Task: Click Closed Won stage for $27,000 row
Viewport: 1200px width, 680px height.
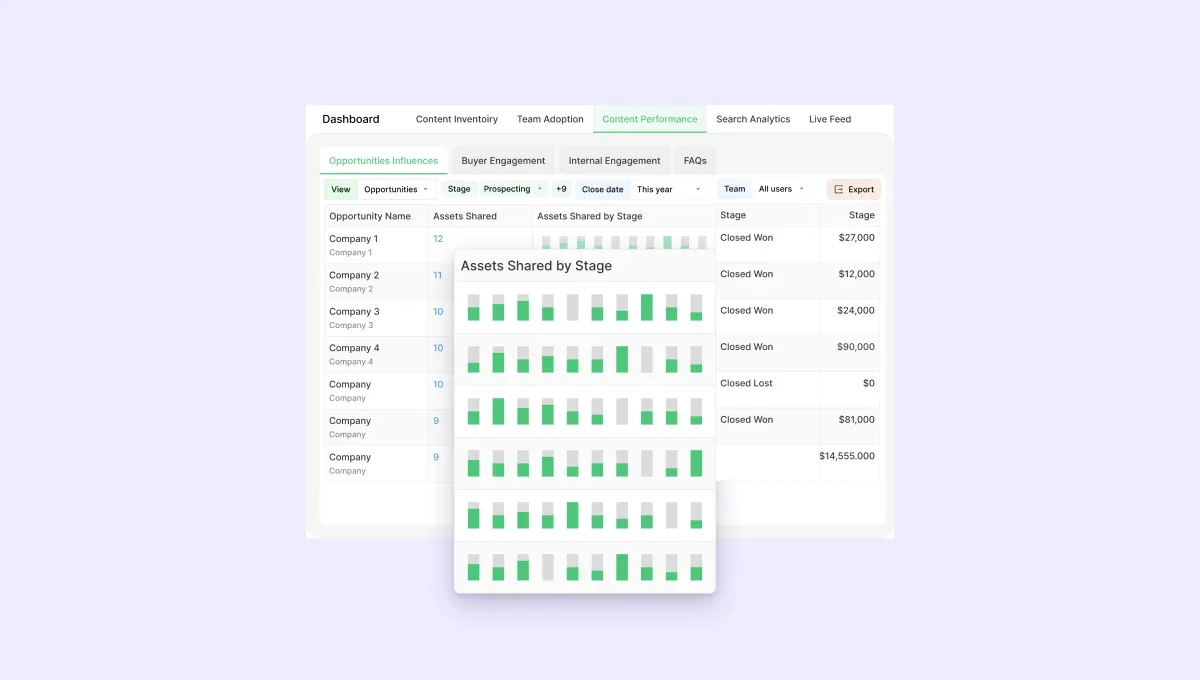Action: 746,238
